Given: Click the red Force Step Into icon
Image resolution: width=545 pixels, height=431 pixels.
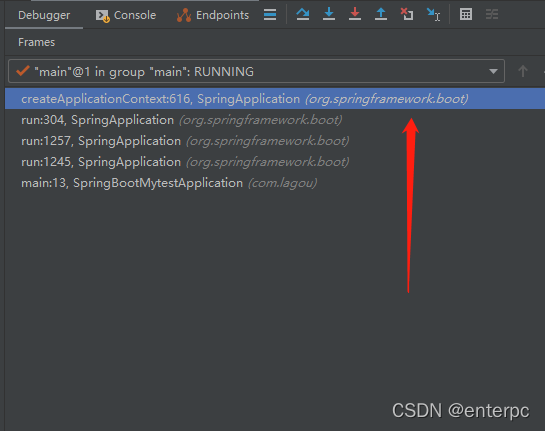Looking at the screenshot, I should click(355, 14).
